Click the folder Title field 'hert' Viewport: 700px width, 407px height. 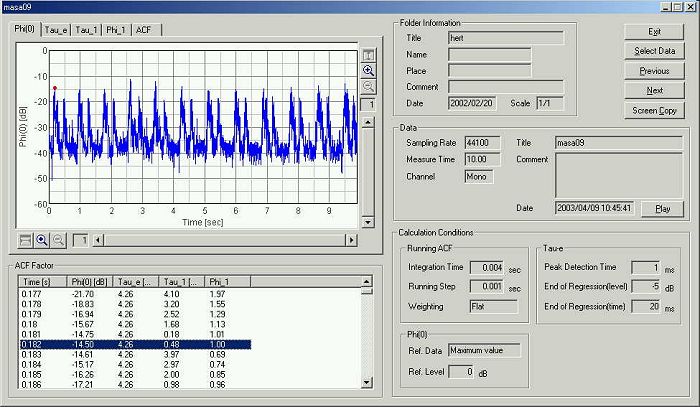tap(506, 38)
